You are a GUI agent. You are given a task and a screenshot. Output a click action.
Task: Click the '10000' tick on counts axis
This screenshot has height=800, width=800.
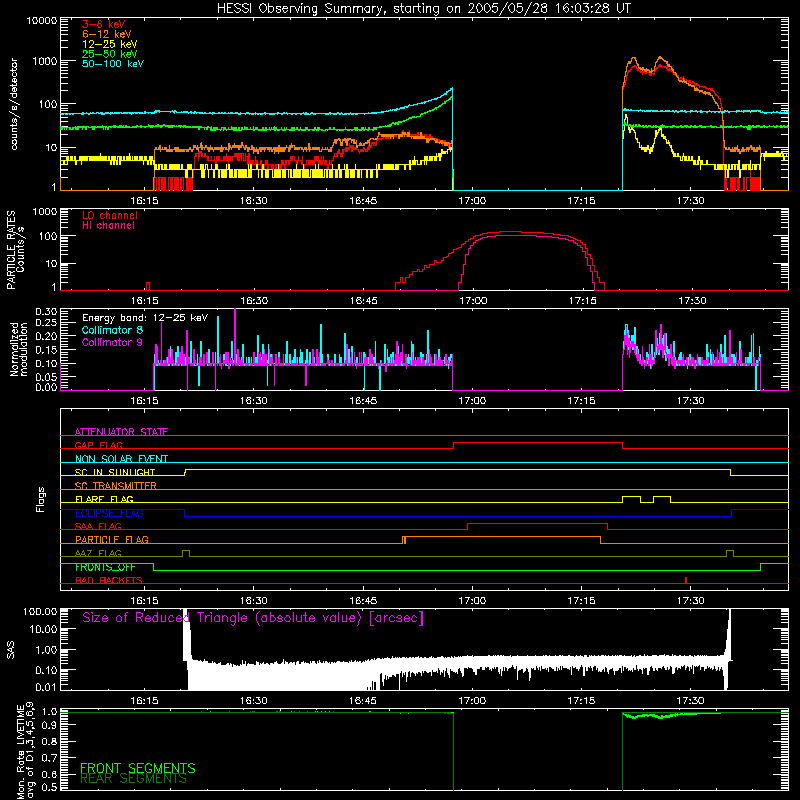(x=42, y=21)
